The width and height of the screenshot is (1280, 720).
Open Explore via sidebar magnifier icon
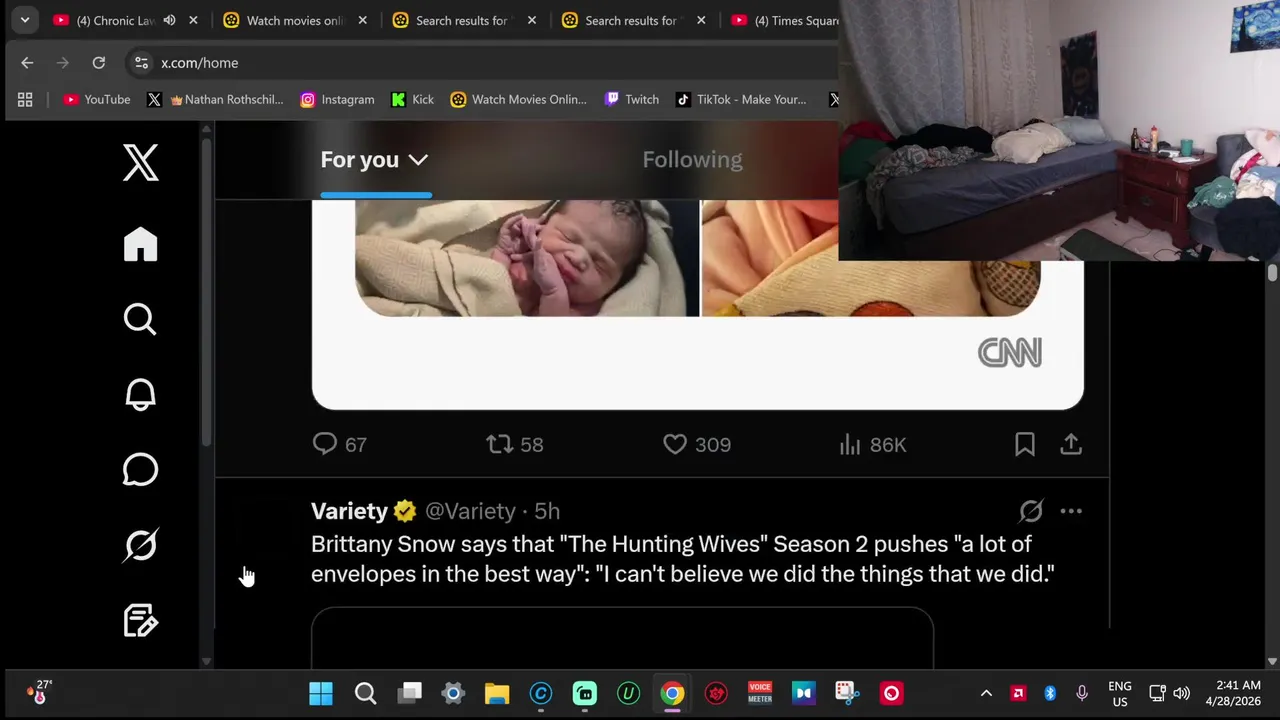coord(140,320)
